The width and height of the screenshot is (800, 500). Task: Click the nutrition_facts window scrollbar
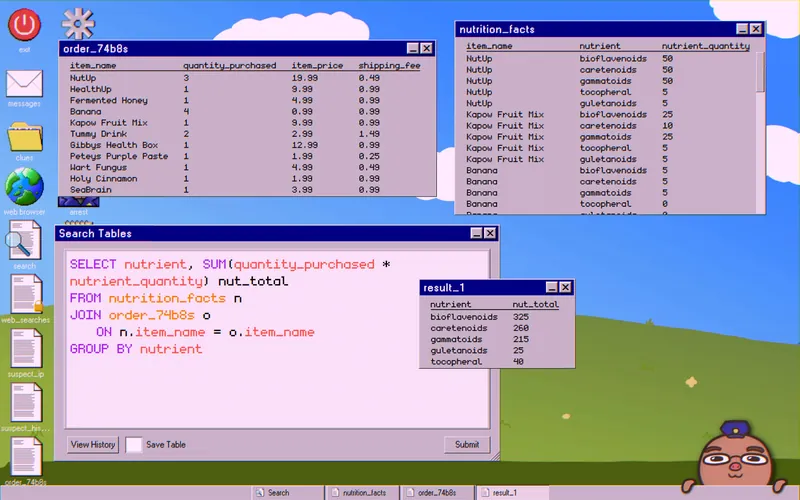pyautogui.click(x=760, y=72)
